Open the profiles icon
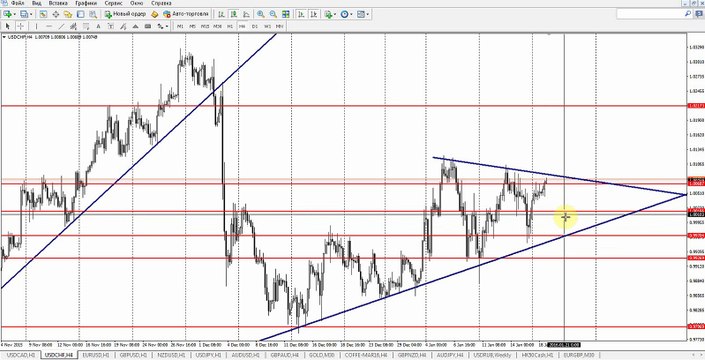The image size is (705, 360). [23, 14]
